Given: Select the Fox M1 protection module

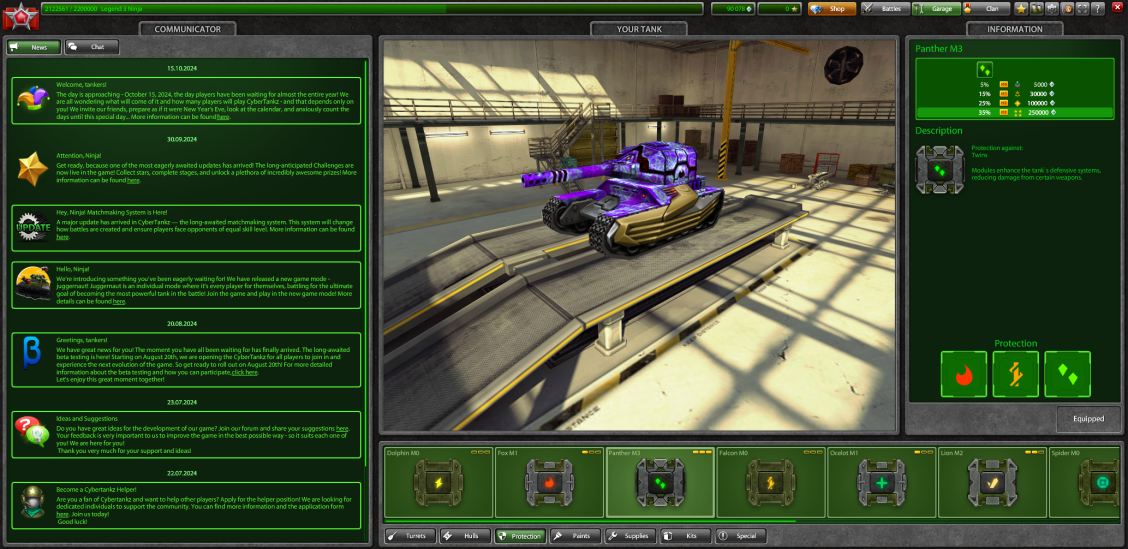Looking at the screenshot, I should (x=548, y=482).
